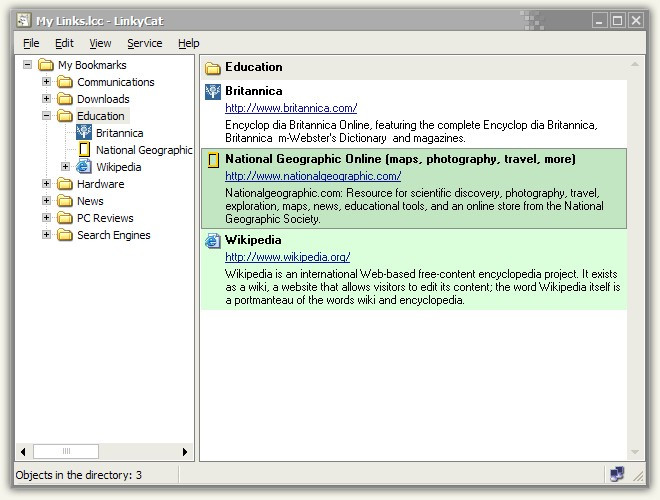Select Communications in the tree
Screen dimensions: 660x500
click(116, 82)
